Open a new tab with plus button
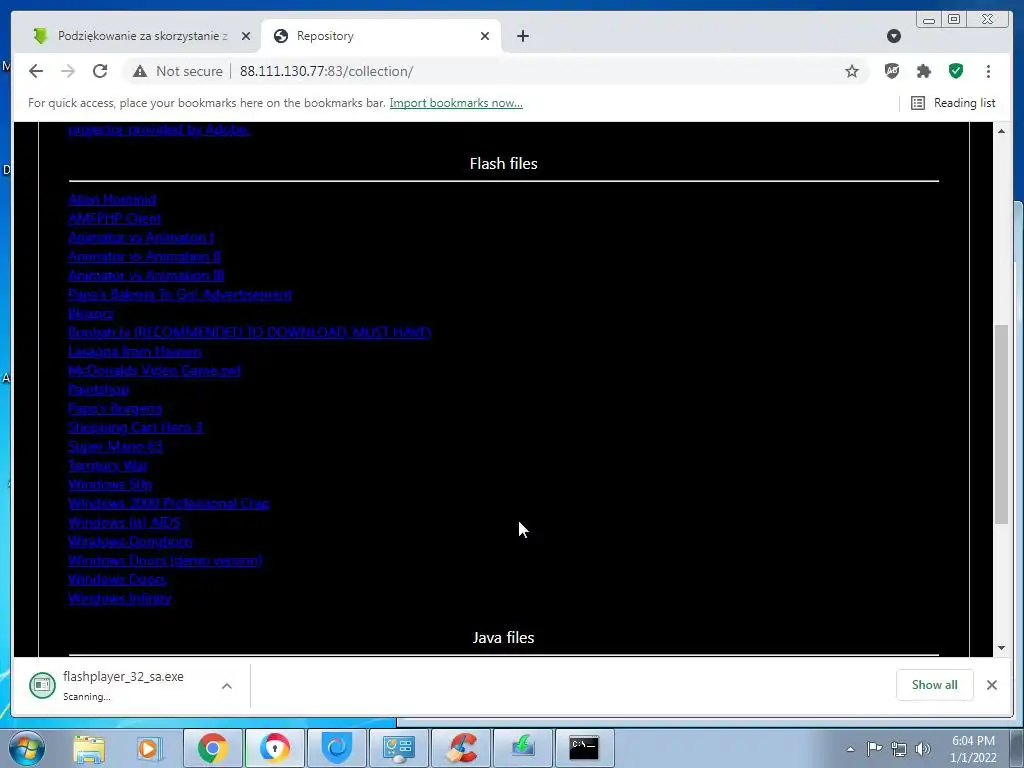The height and width of the screenshot is (768, 1024). [522, 36]
